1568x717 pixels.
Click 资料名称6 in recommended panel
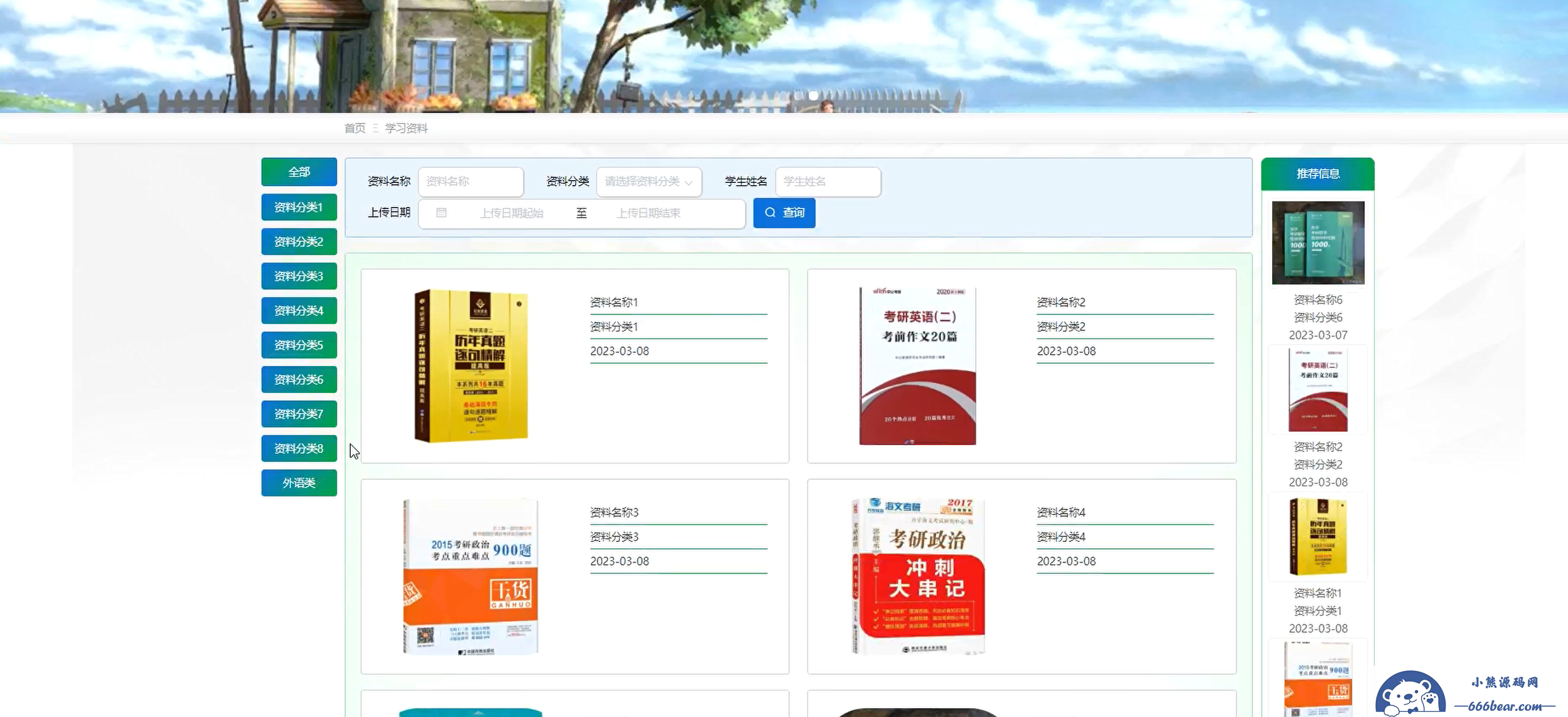[x=1318, y=300]
